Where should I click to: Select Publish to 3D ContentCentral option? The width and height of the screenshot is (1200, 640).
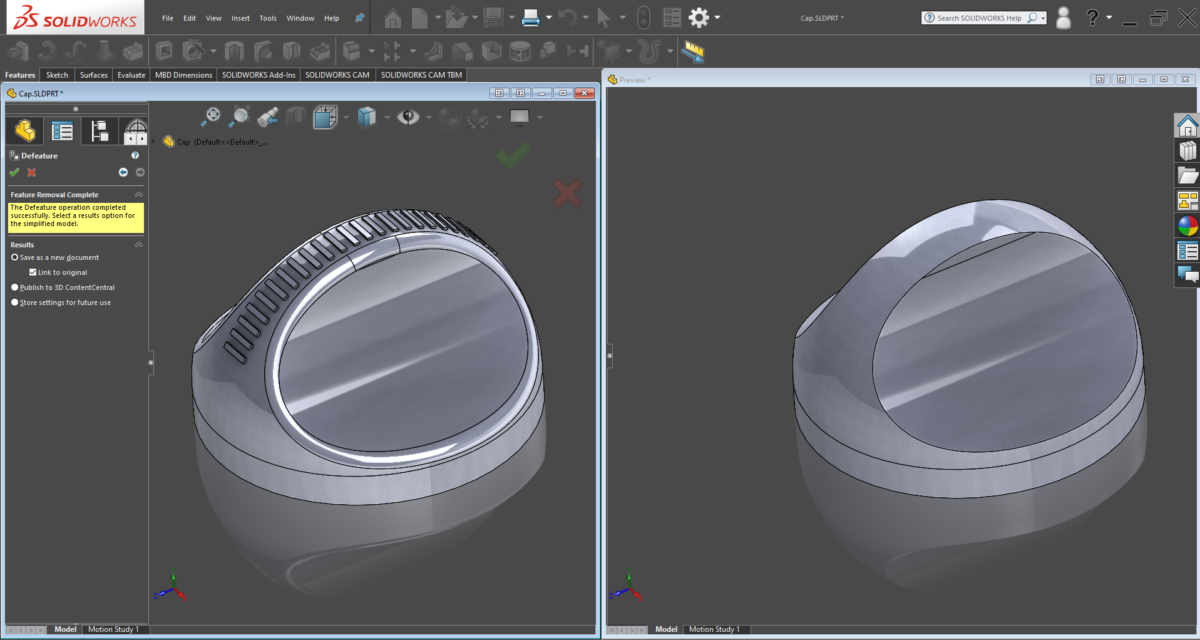click(14, 288)
